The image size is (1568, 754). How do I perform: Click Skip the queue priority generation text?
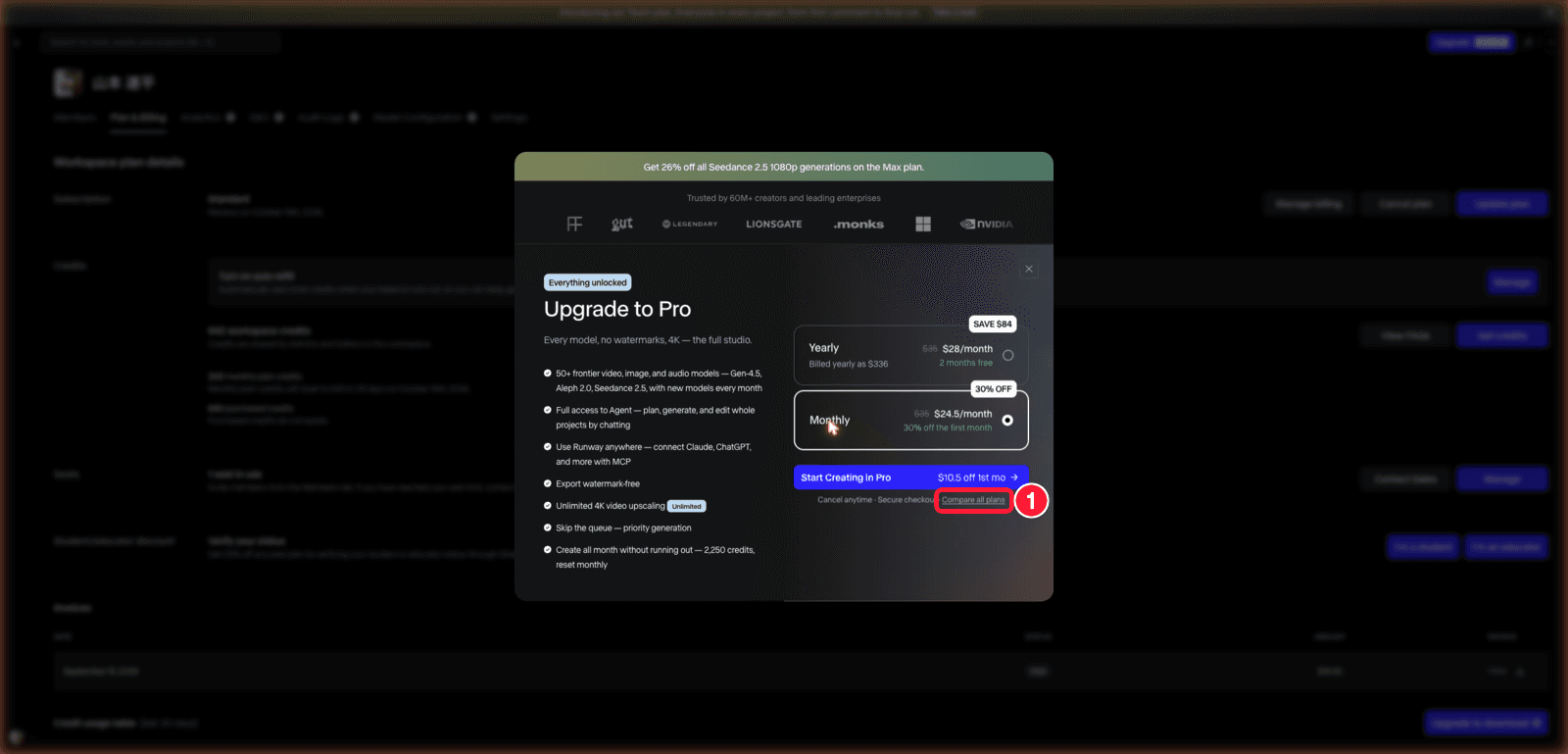623,528
